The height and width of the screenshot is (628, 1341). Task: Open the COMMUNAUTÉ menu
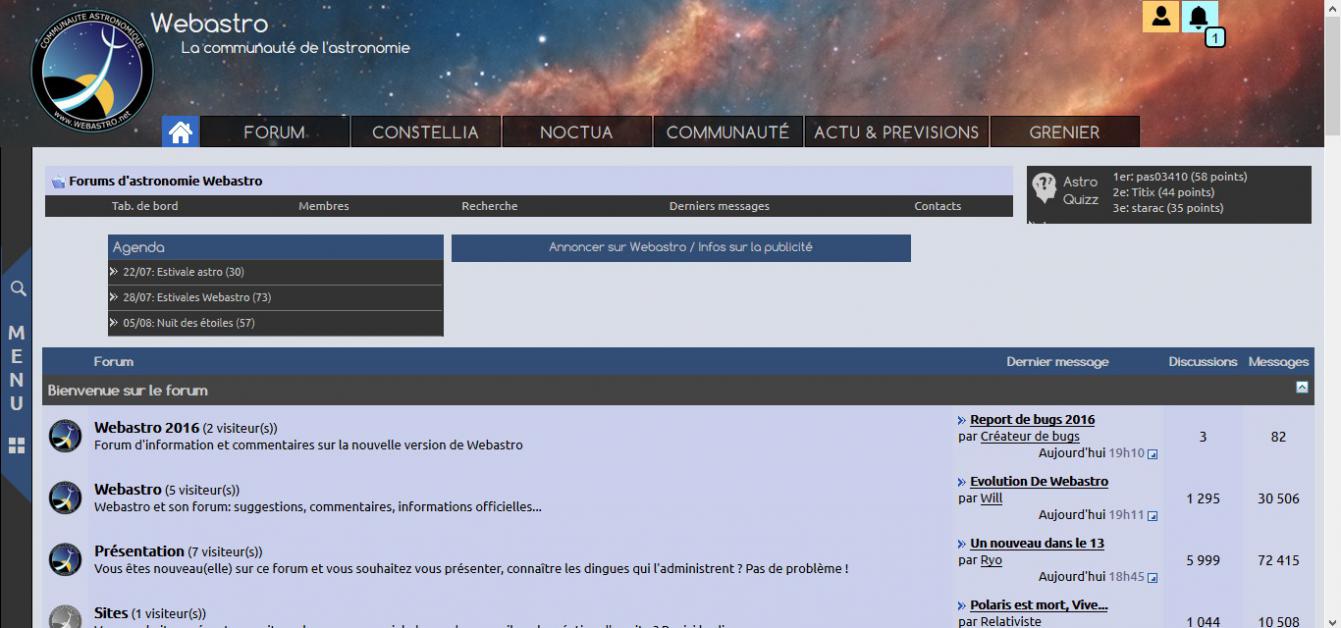pyautogui.click(x=727, y=132)
